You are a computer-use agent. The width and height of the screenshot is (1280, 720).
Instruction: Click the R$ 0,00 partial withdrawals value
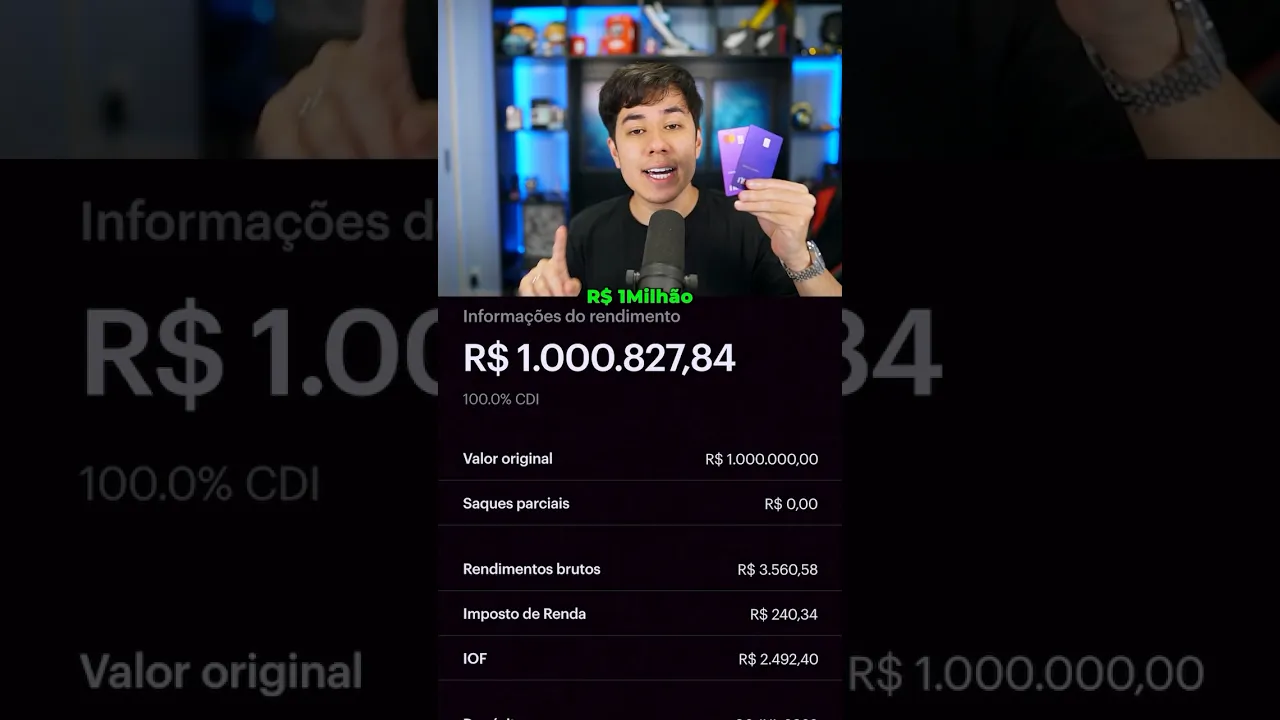[790, 504]
